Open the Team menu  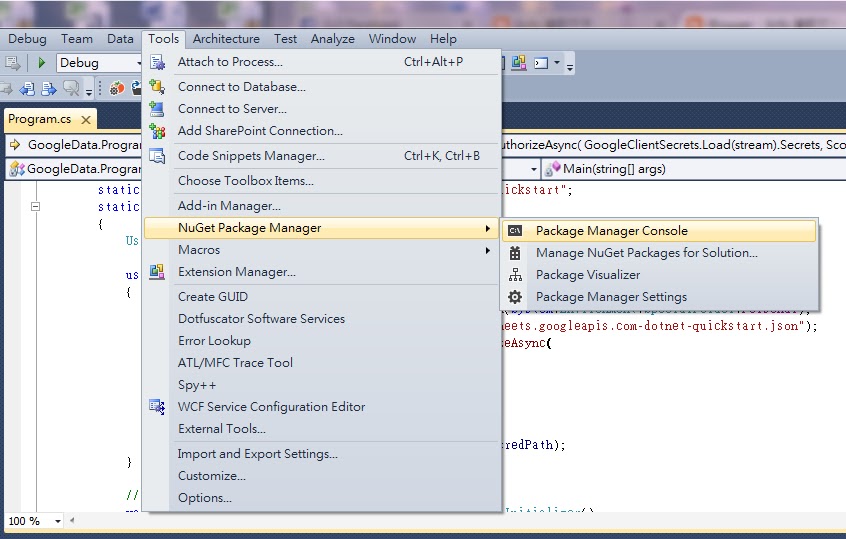tap(77, 39)
